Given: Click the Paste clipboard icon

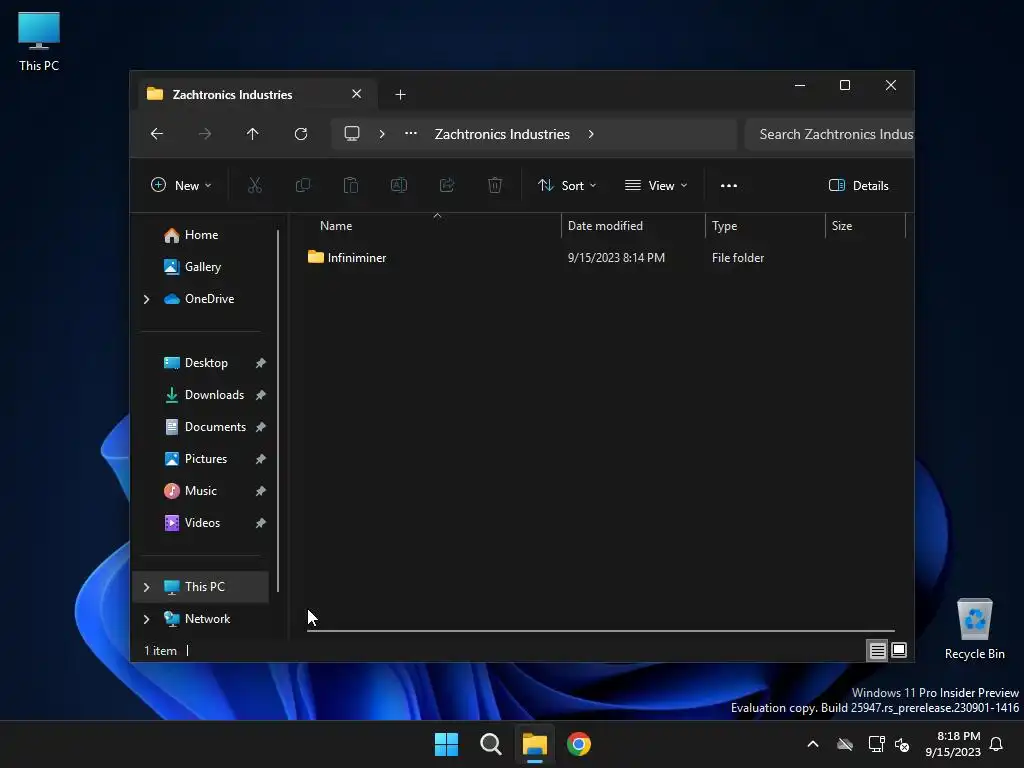Looking at the screenshot, I should point(351,185).
